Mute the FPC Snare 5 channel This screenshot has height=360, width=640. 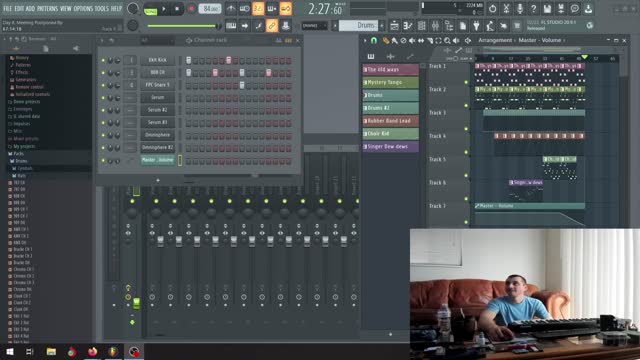coord(103,85)
